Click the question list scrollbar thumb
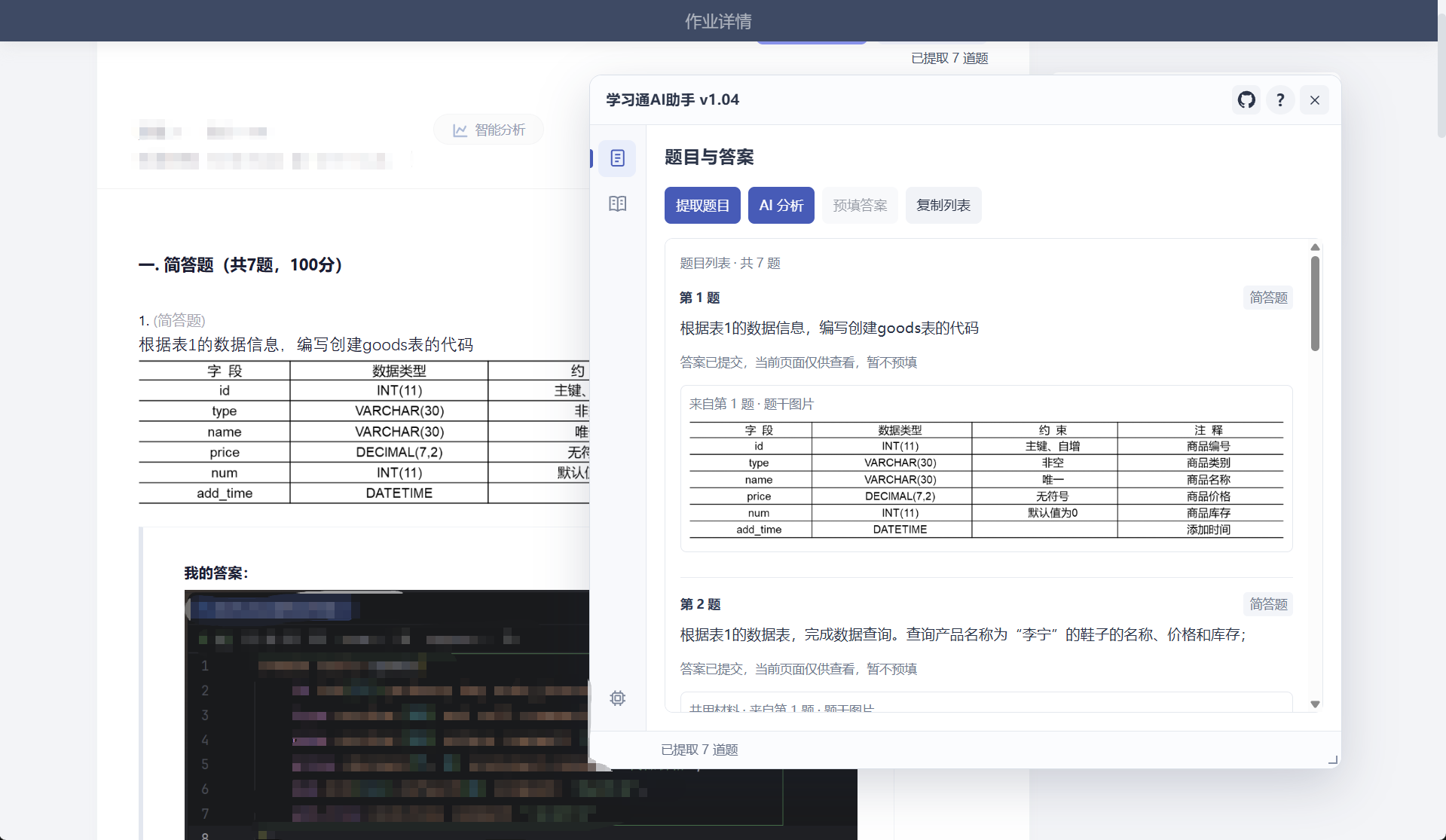This screenshot has width=1446, height=840. pos(1315,303)
